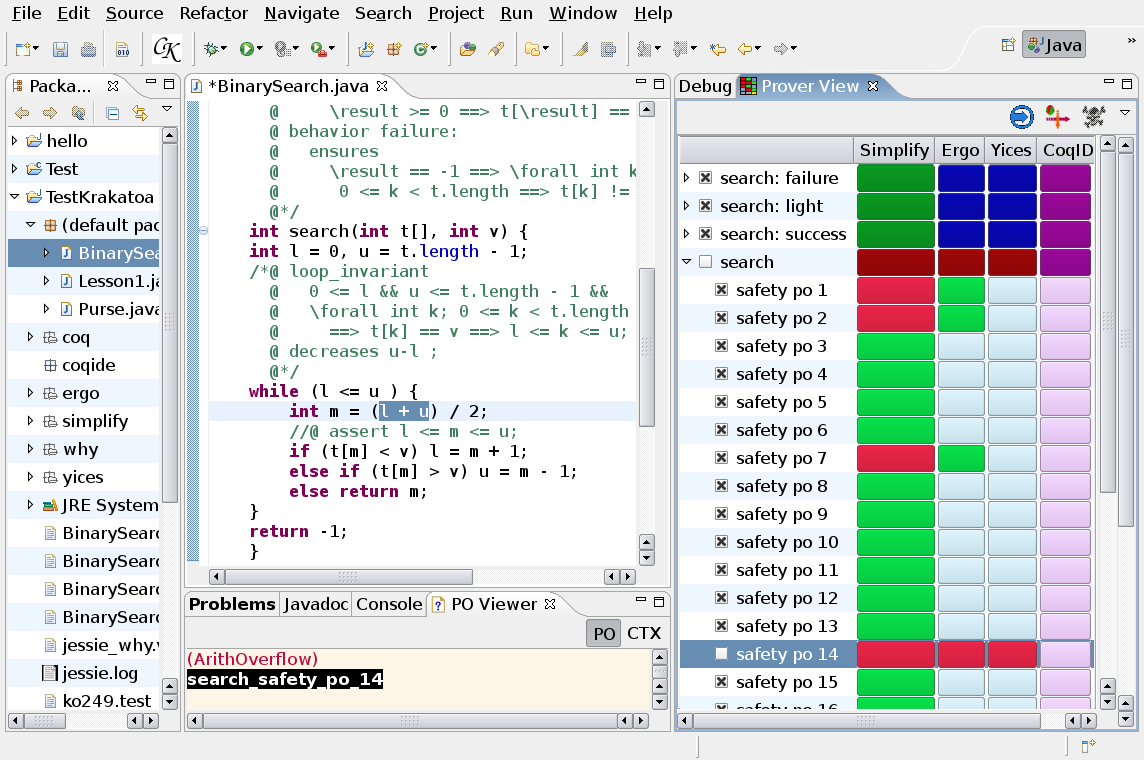Image resolution: width=1144 pixels, height=760 pixels.
Task: Open the Navigate menu
Action: click(x=301, y=13)
